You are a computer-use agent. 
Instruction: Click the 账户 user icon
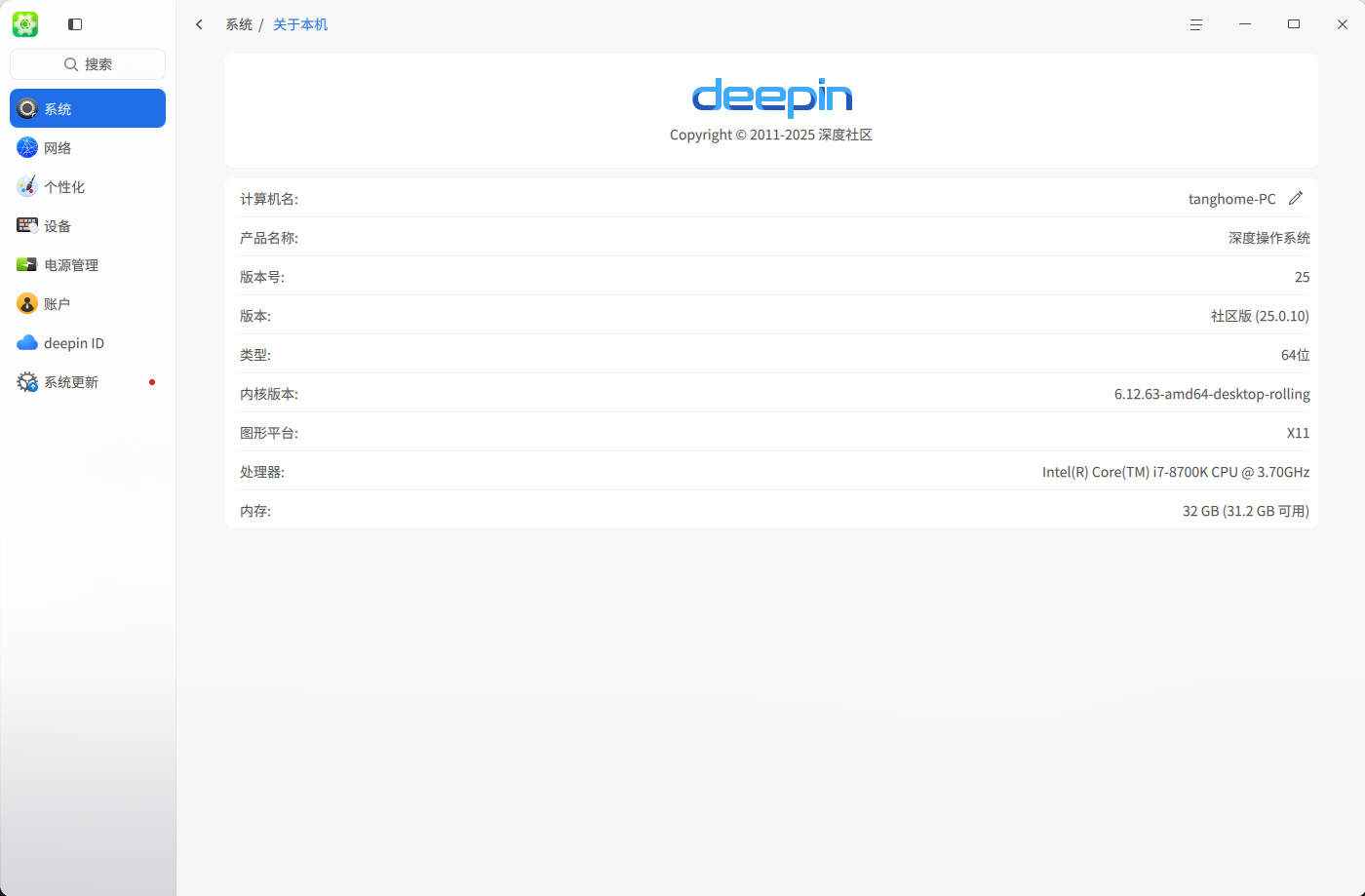[27, 303]
